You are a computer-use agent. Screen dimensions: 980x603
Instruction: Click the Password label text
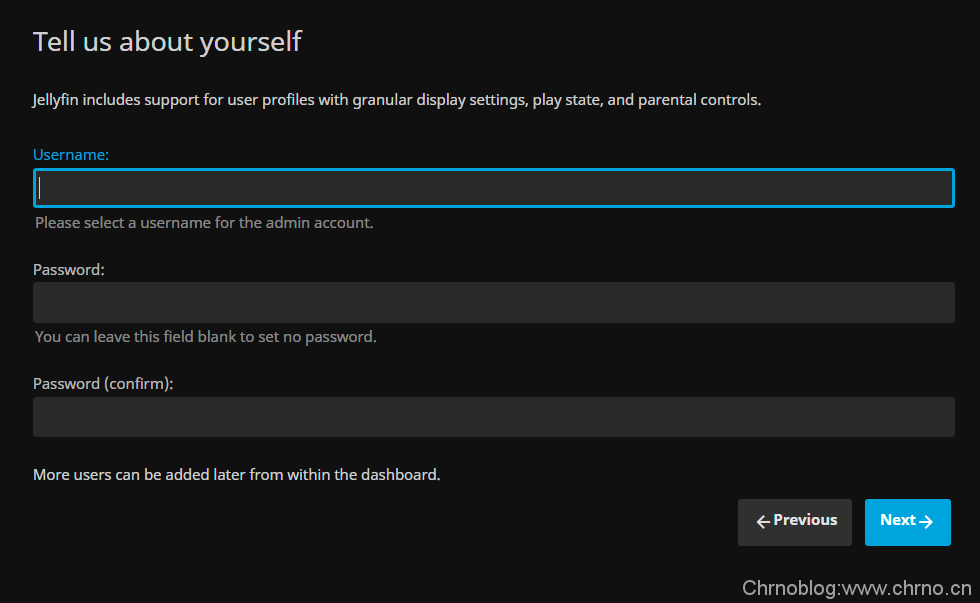pos(69,270)
